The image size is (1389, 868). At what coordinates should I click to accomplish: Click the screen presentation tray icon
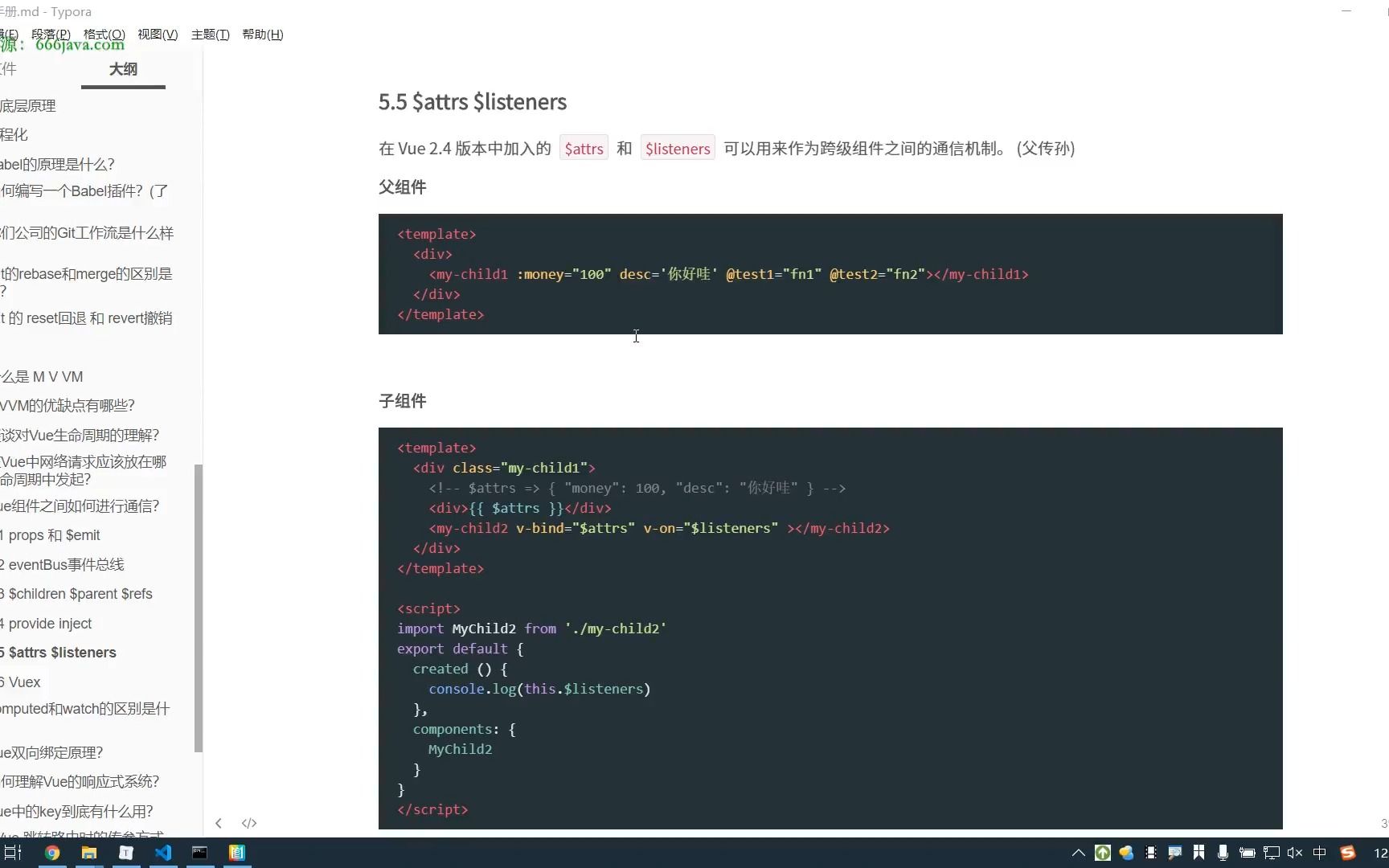point(1175,853)
